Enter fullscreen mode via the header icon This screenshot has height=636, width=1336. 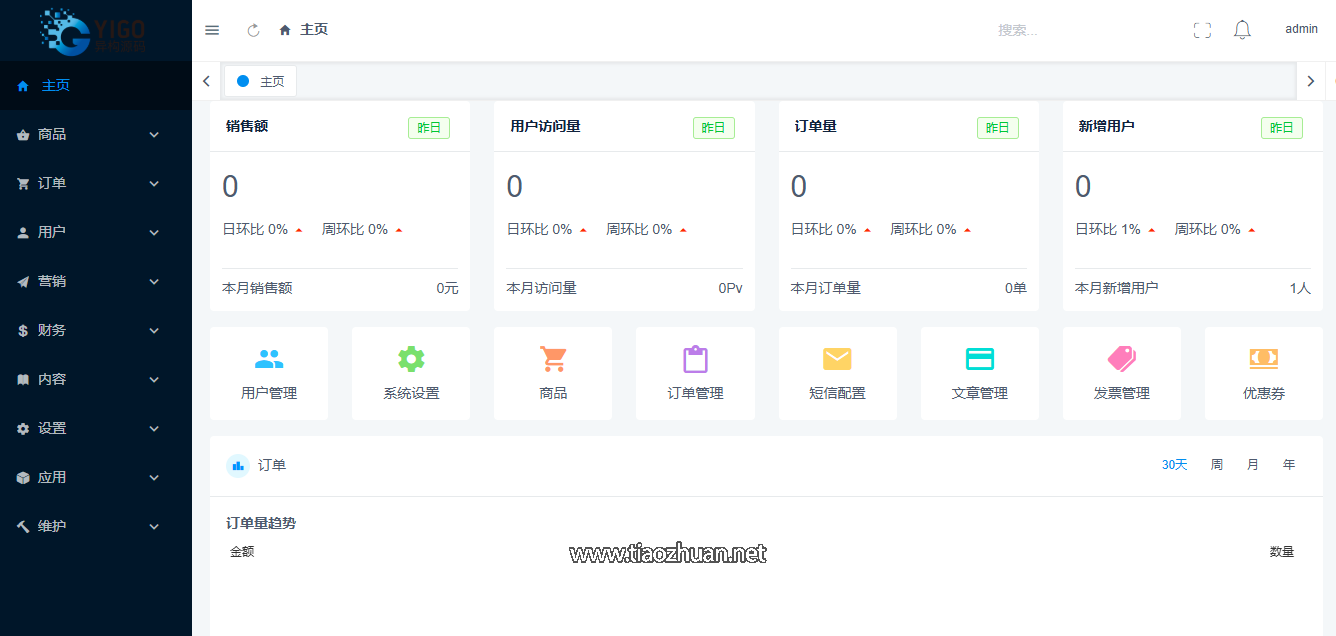(1202, 30)
